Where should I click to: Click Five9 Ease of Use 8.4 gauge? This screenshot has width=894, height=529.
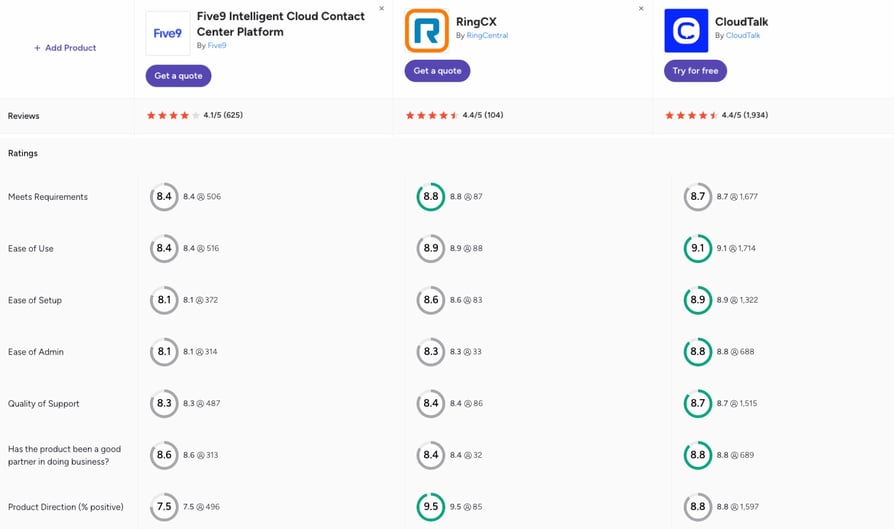coord(164,249)
